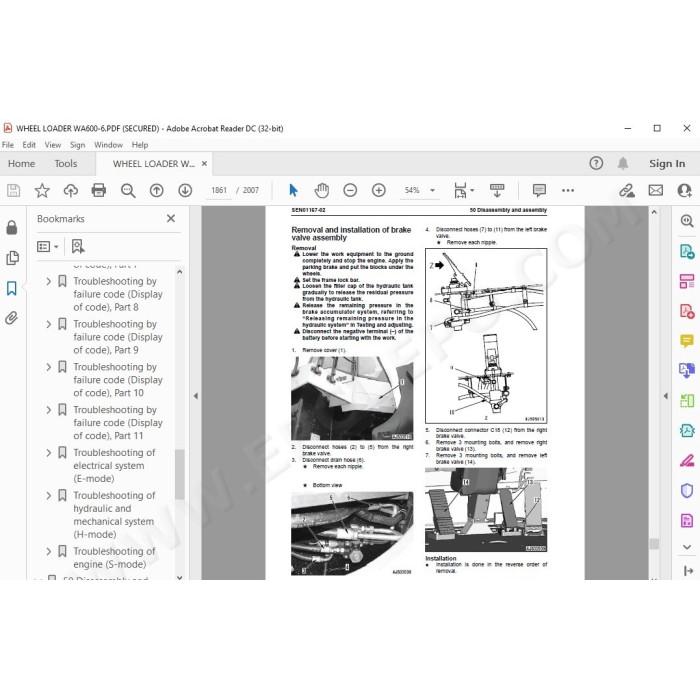
Task: Open the Help menu
Action: pyautogui.click(x=140, y=145)
